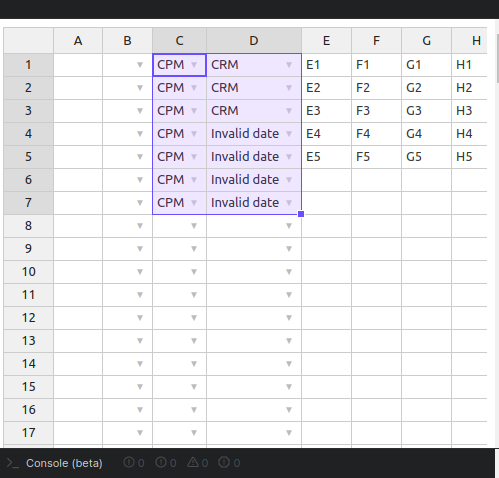This screenshot has height=478, width=499.
Task: Click the second console counter icon
Action: pyautogui.click(x=161, y=462)
